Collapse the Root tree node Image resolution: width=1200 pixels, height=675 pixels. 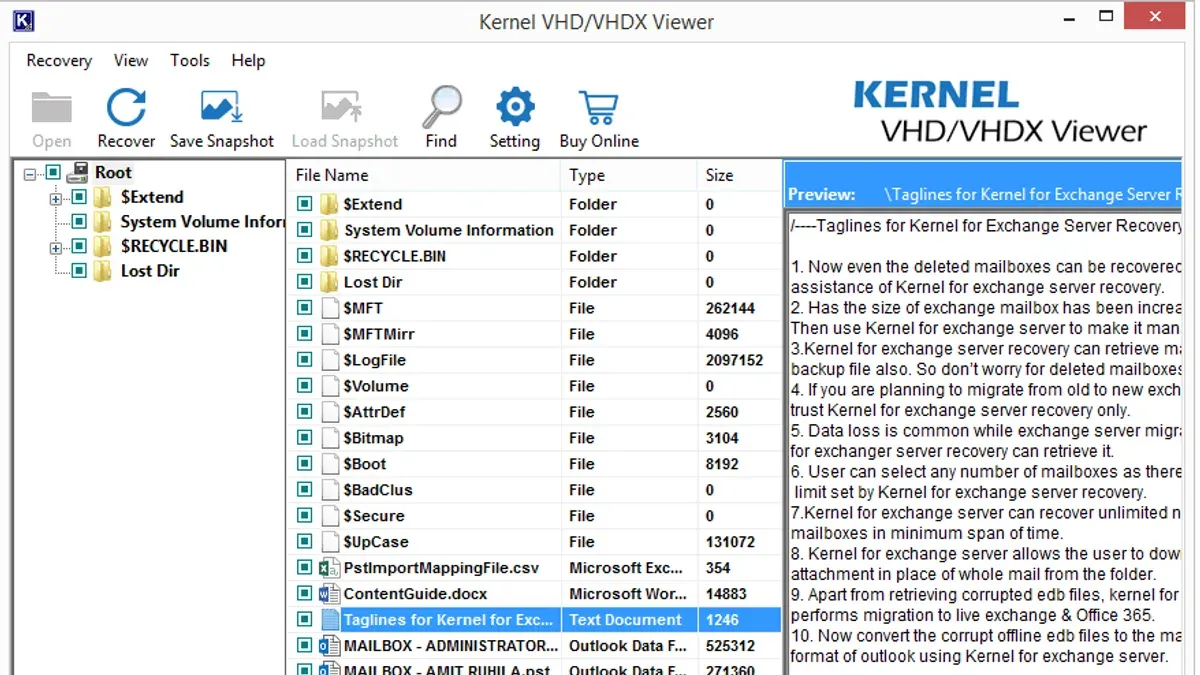tap(30, 174)
